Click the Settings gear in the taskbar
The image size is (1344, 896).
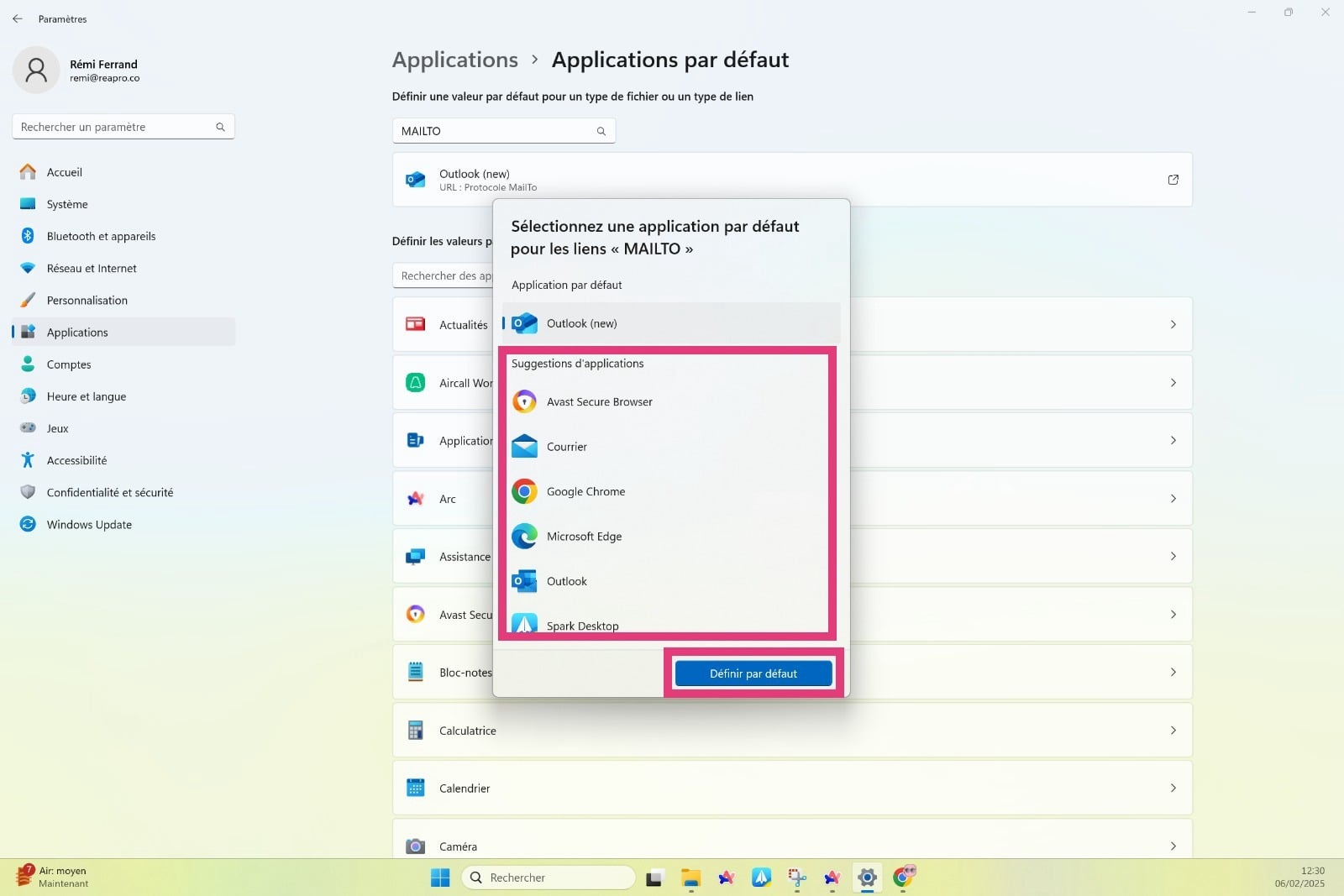867,878
